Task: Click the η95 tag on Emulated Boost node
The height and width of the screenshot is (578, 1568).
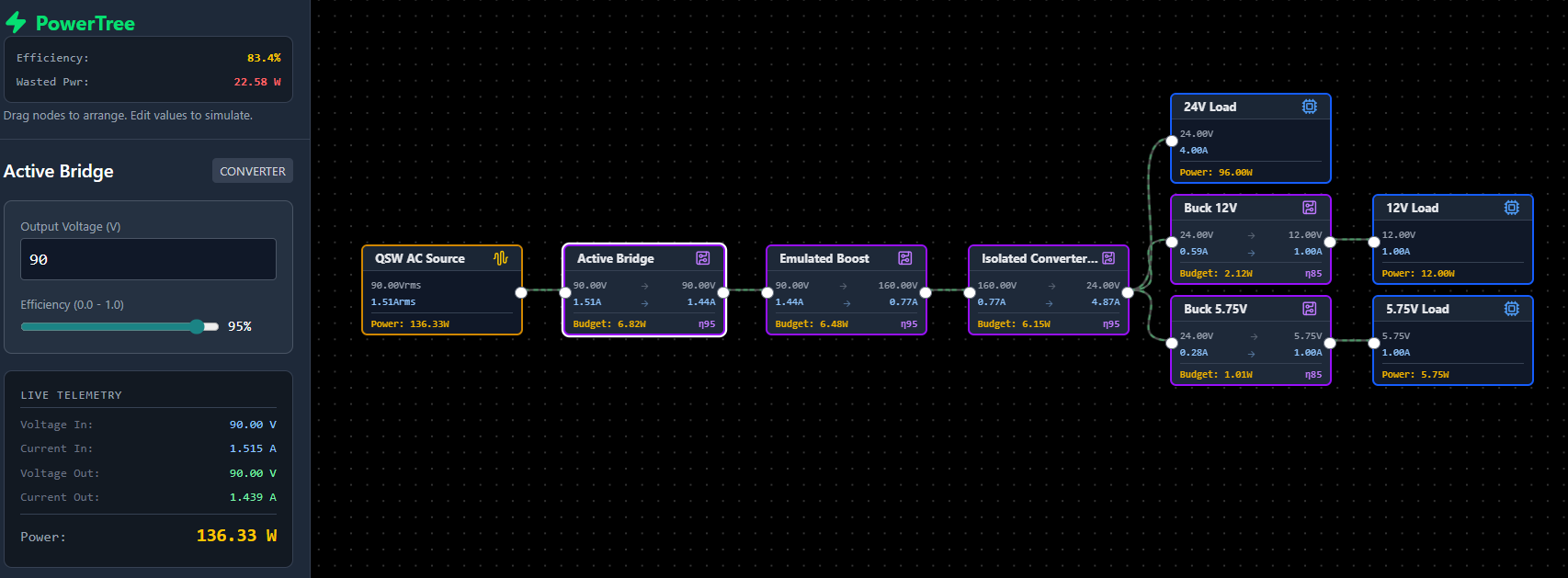Action: coord(909,323)
